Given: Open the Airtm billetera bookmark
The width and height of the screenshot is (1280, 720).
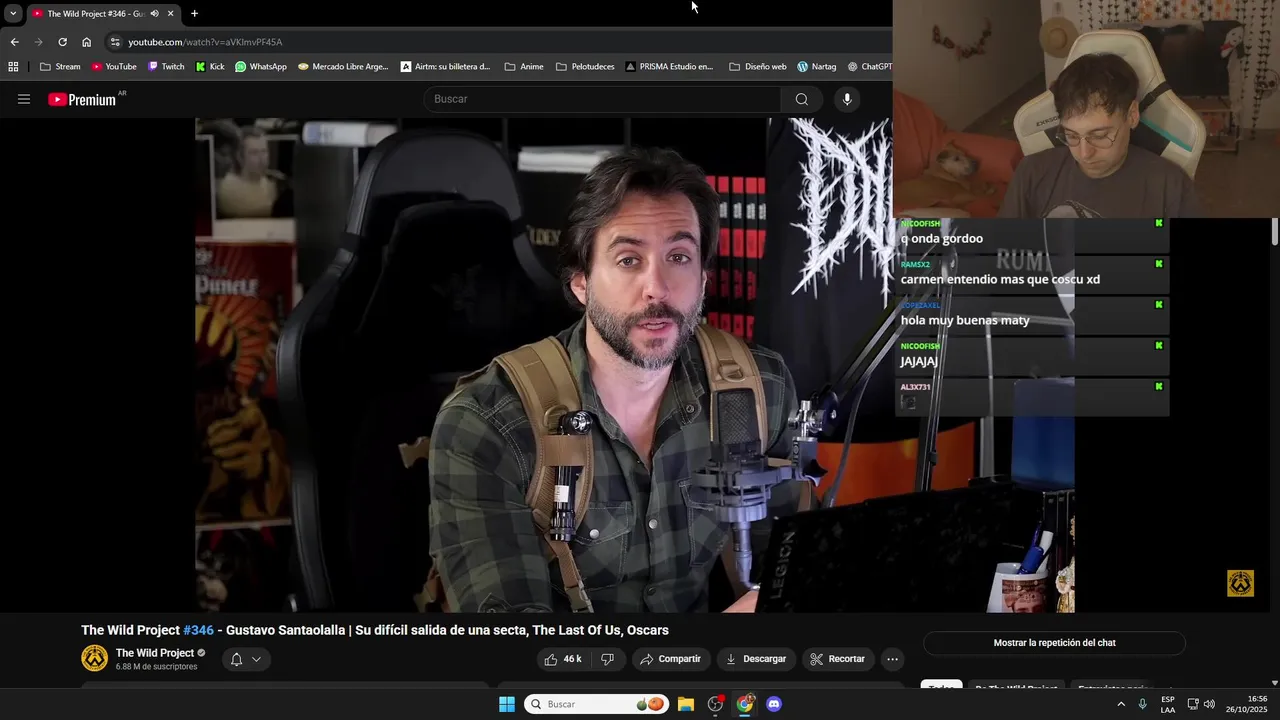Looking at the screenshot, I should coord(445,67).
